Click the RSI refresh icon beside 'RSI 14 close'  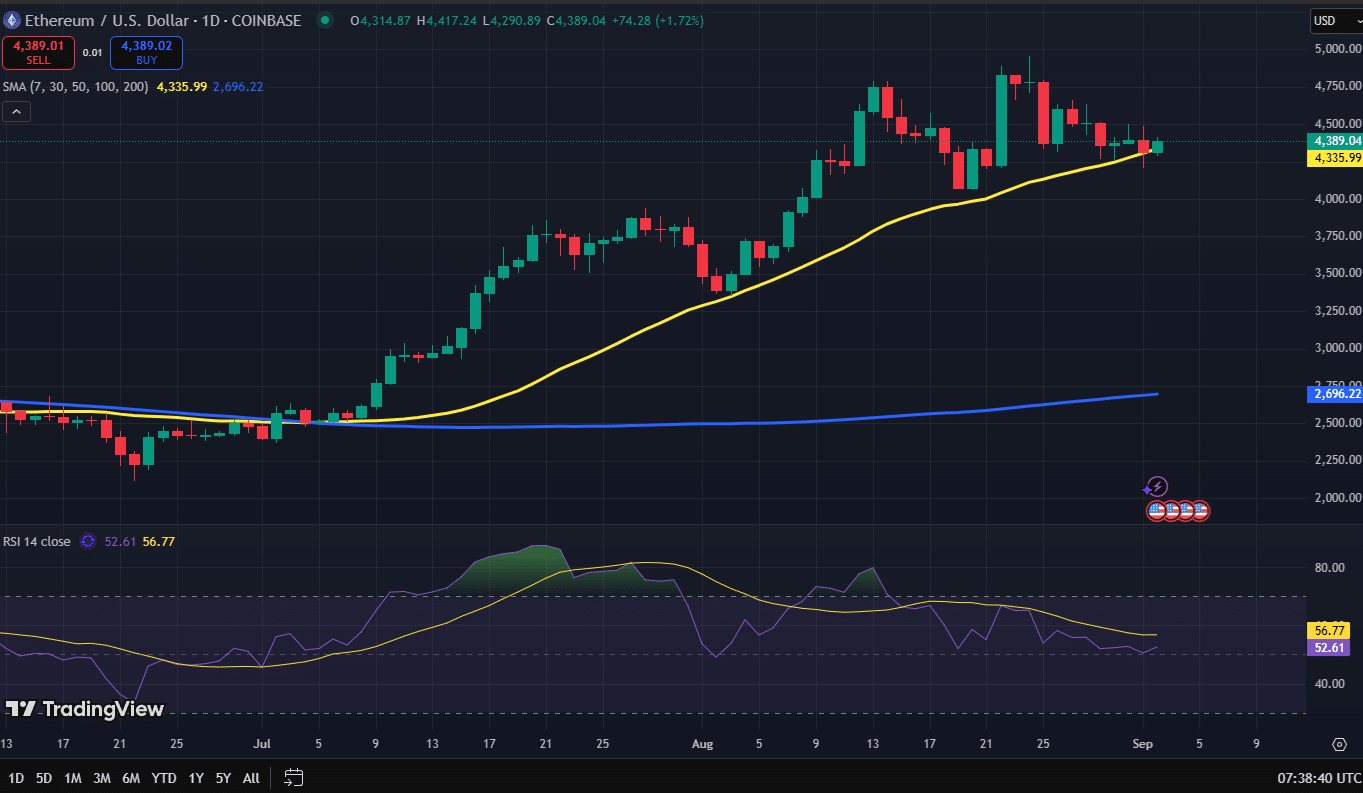(87, 541)
